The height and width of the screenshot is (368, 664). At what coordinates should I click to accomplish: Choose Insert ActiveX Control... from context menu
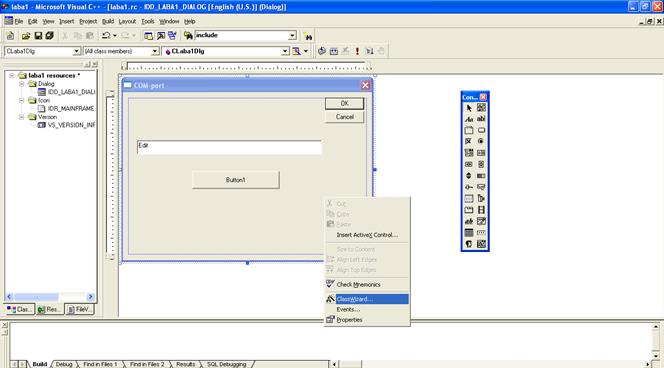coord(367,235)
